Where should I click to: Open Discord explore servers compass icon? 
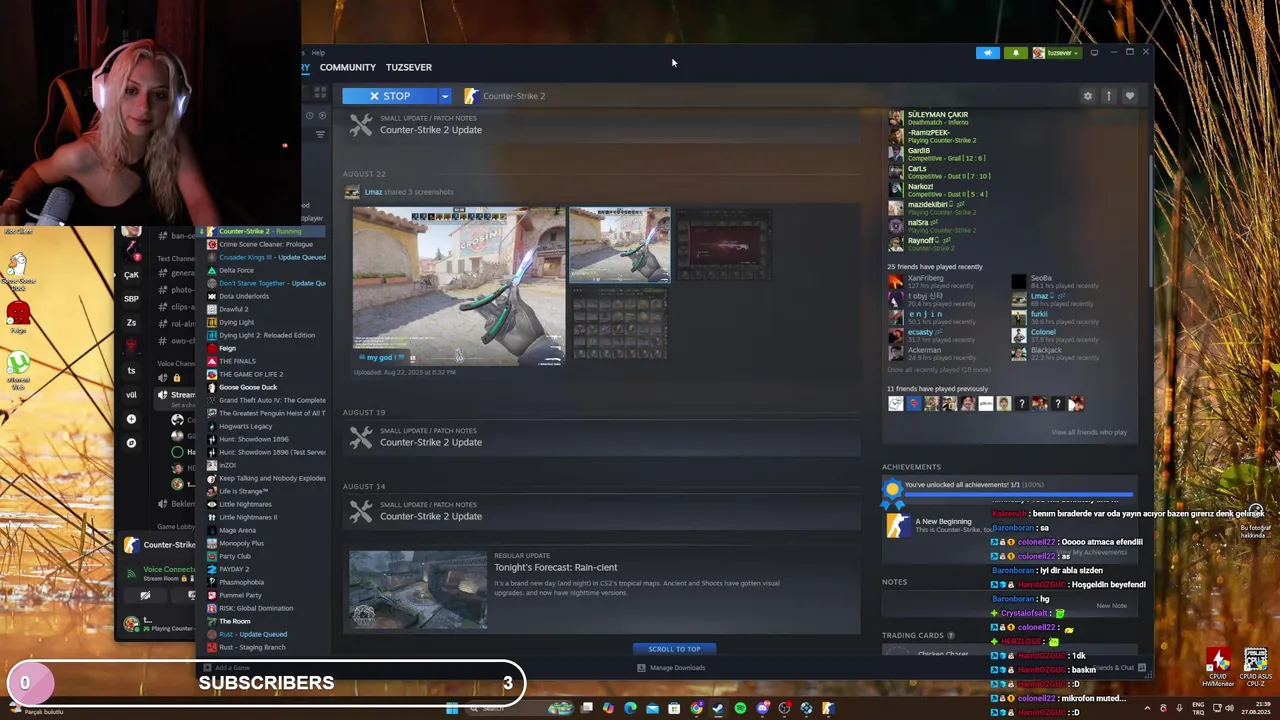pos(131,443)
